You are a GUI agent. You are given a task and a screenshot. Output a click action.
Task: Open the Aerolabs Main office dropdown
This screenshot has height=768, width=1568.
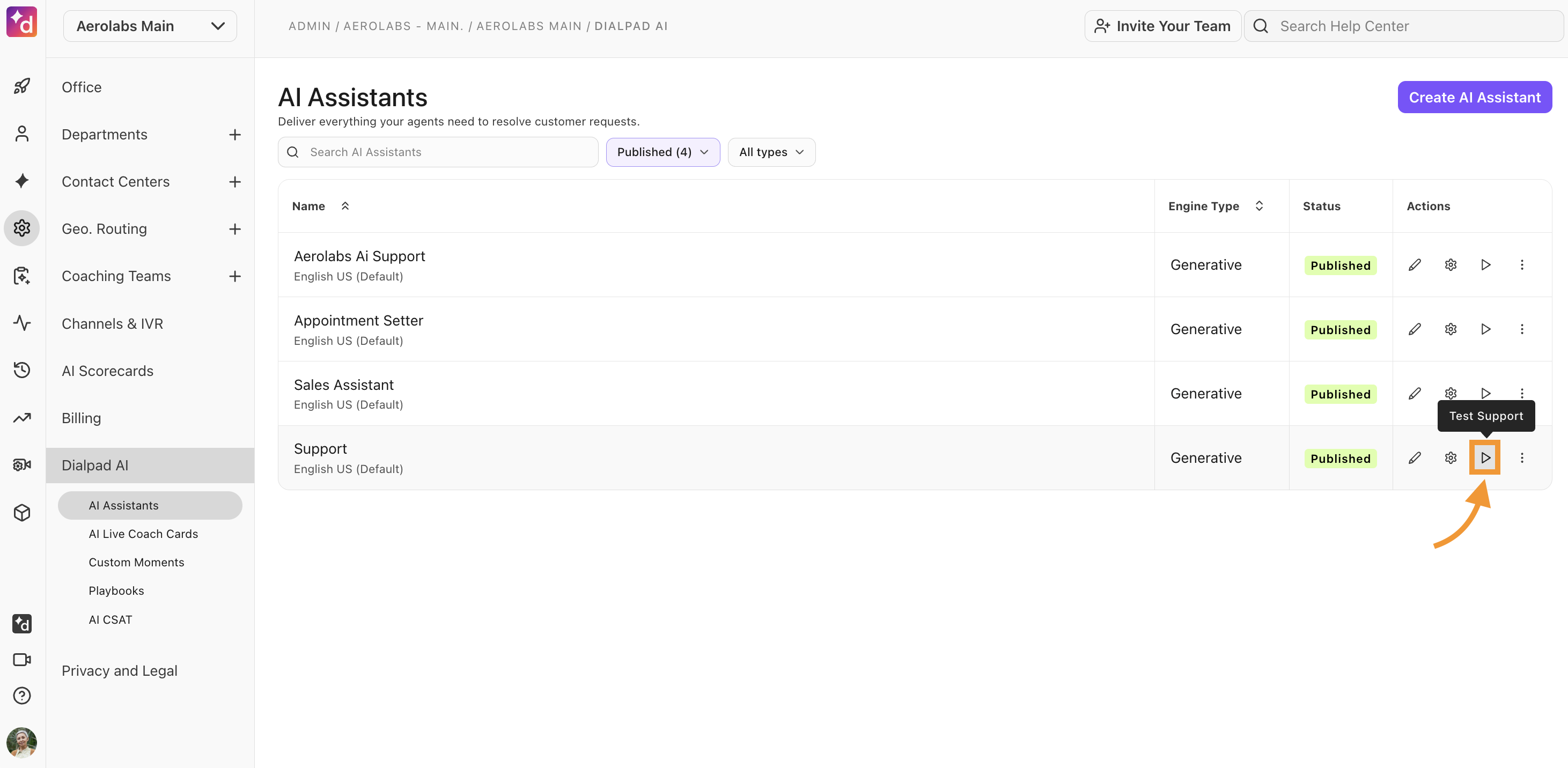(x=150, y=26)
